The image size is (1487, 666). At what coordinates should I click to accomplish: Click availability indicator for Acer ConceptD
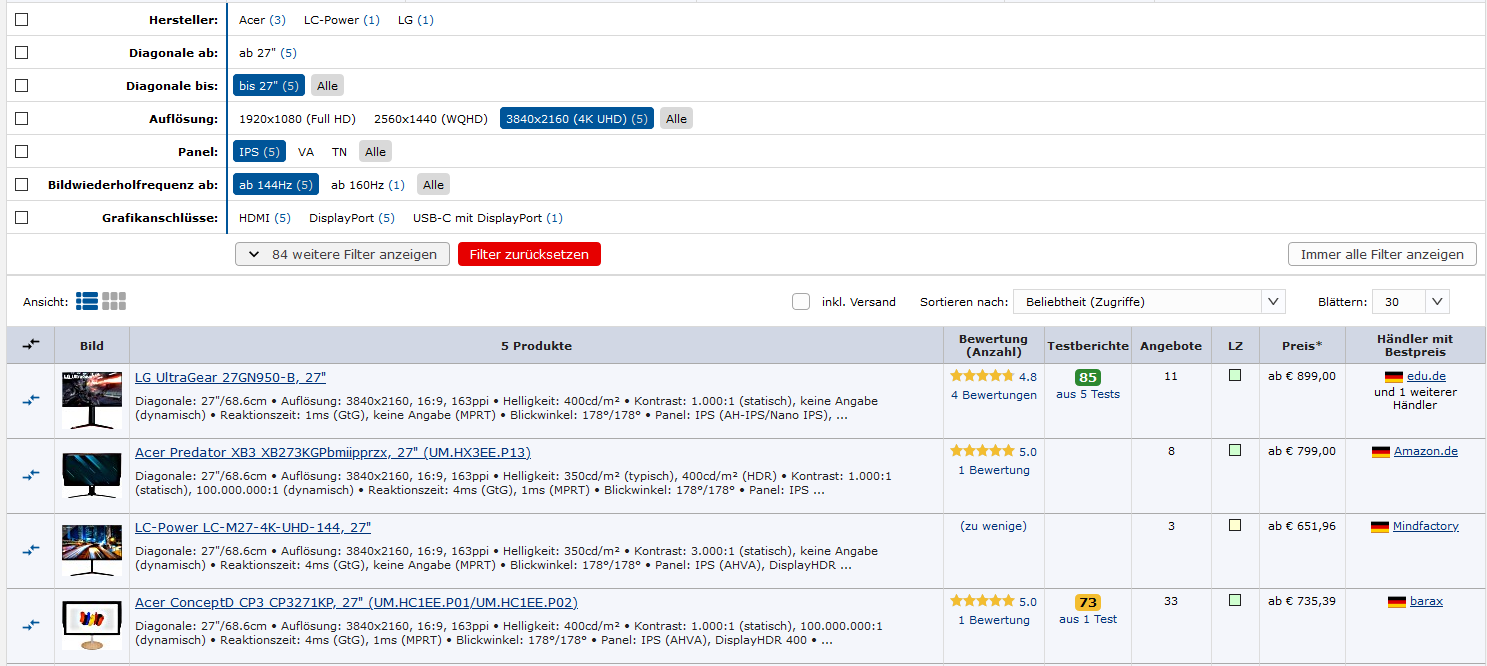click(1235, 601)
